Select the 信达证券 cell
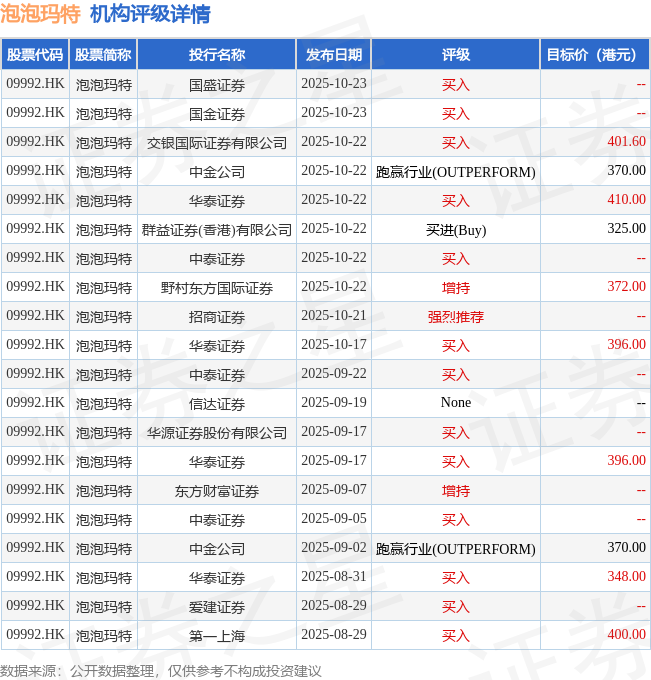Image resolution: width=651 pixels, height=680 pixels. 217,403
